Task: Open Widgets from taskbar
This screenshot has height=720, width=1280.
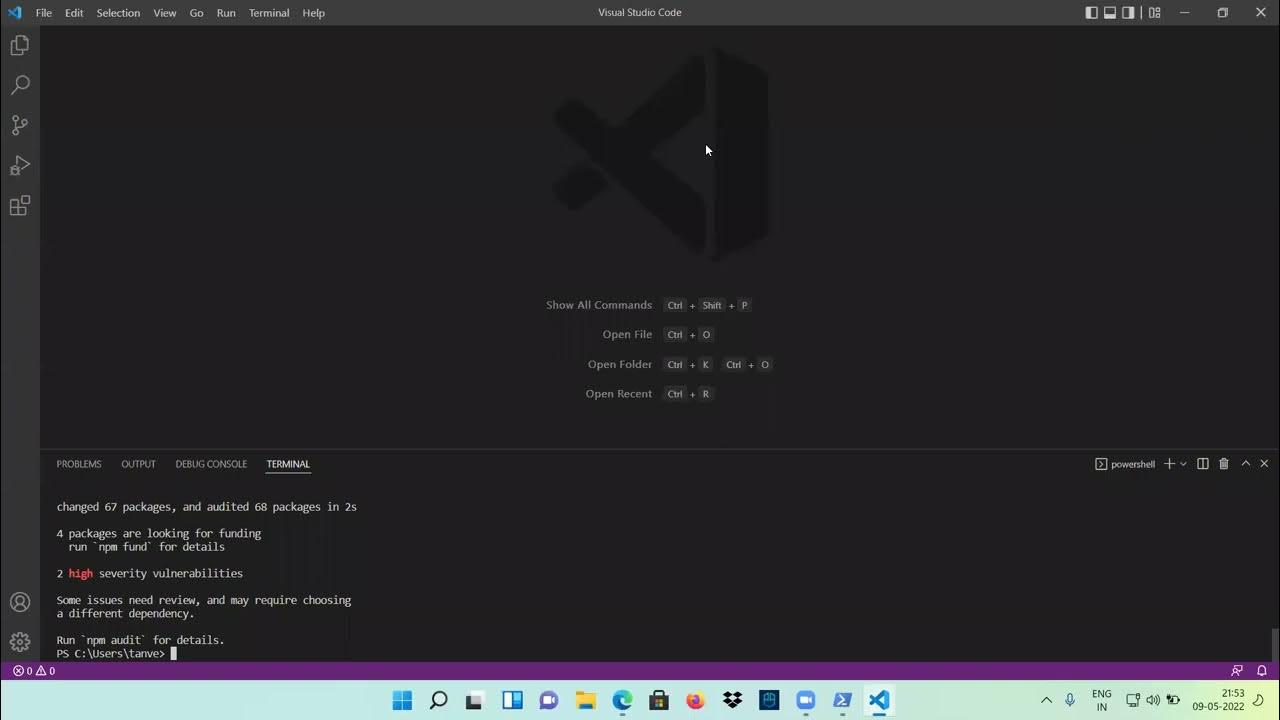Action: pos(512,700)
